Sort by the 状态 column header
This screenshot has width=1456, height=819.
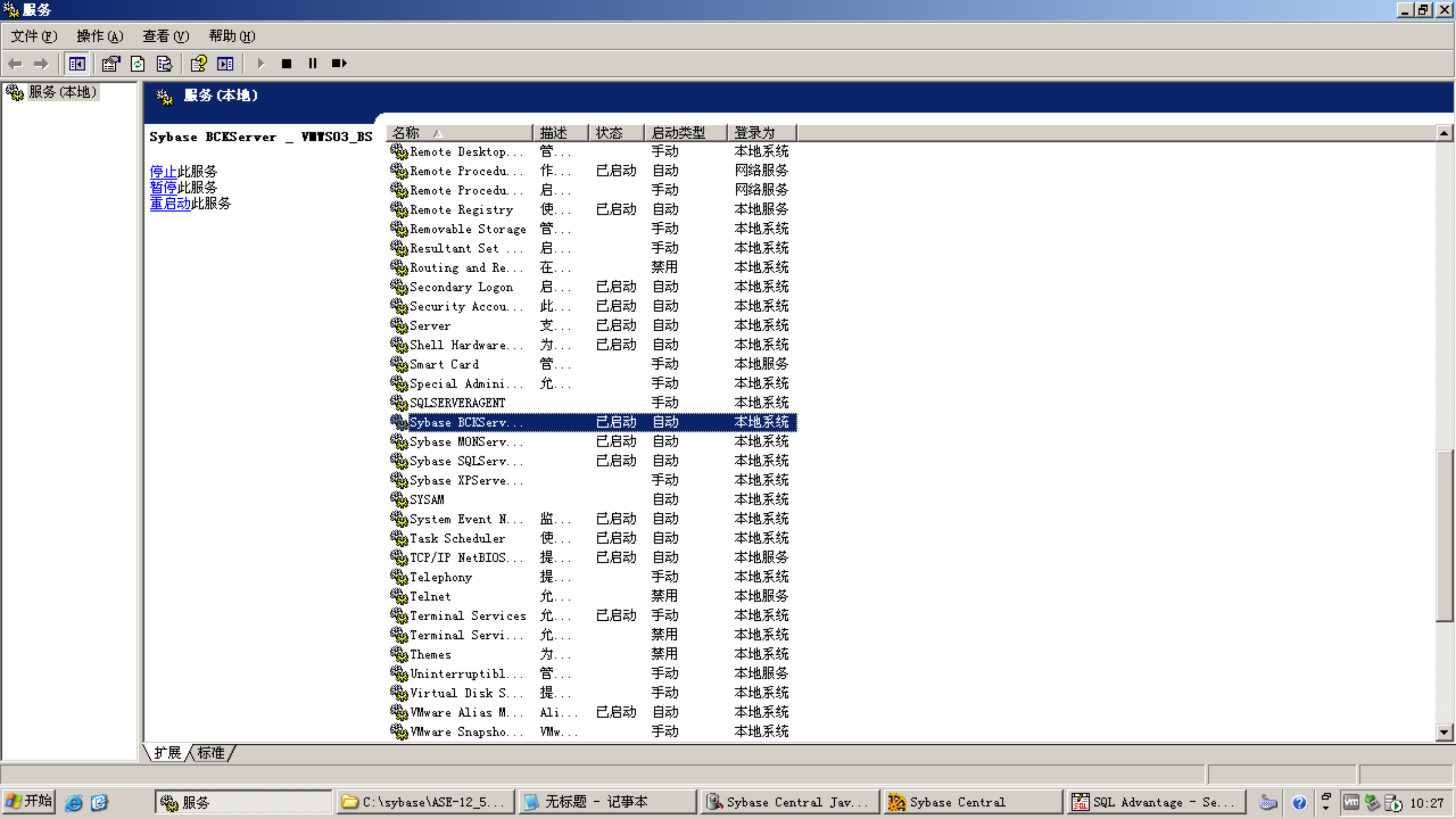tap(616, 133)
